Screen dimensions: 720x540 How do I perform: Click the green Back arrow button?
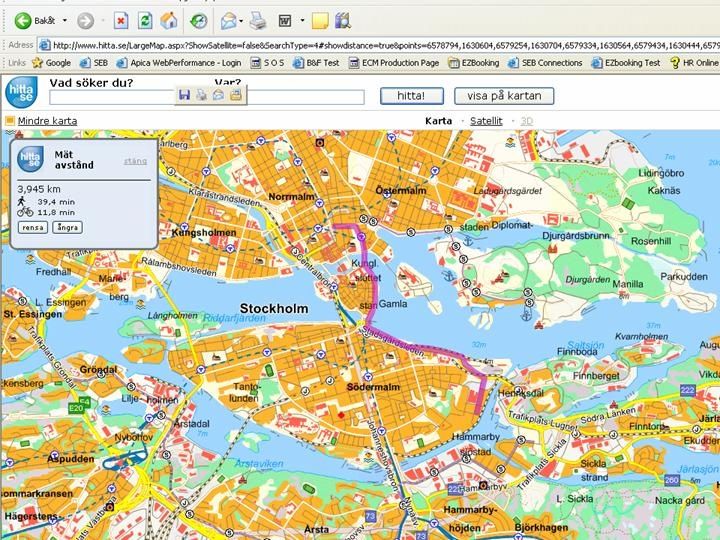point(23,21)
